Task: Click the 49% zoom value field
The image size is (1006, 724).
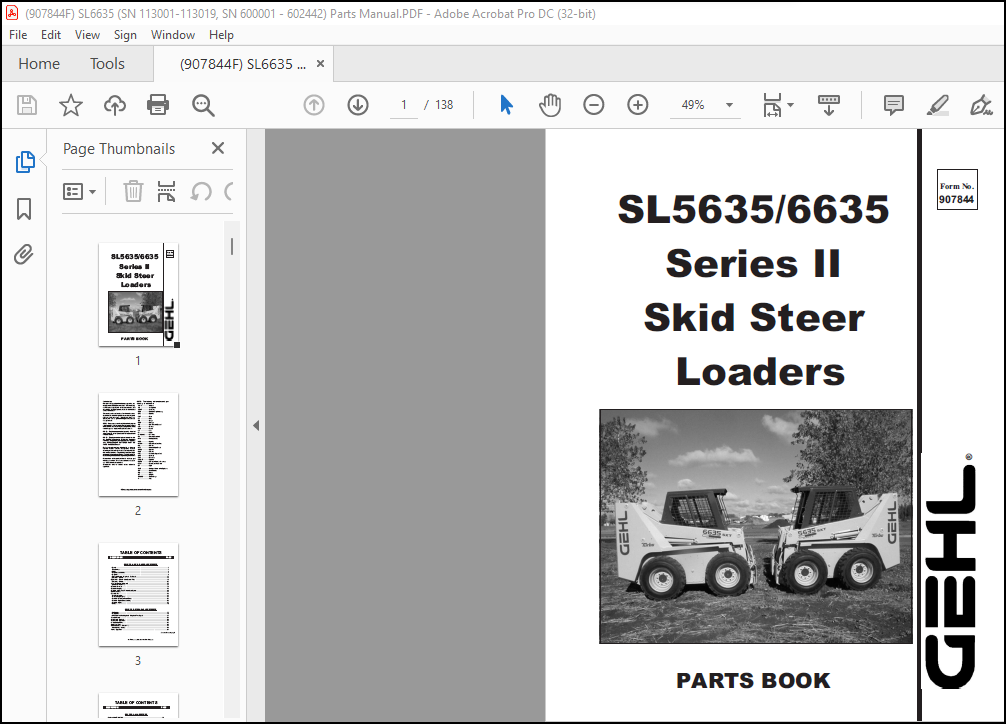Action: 693,105
